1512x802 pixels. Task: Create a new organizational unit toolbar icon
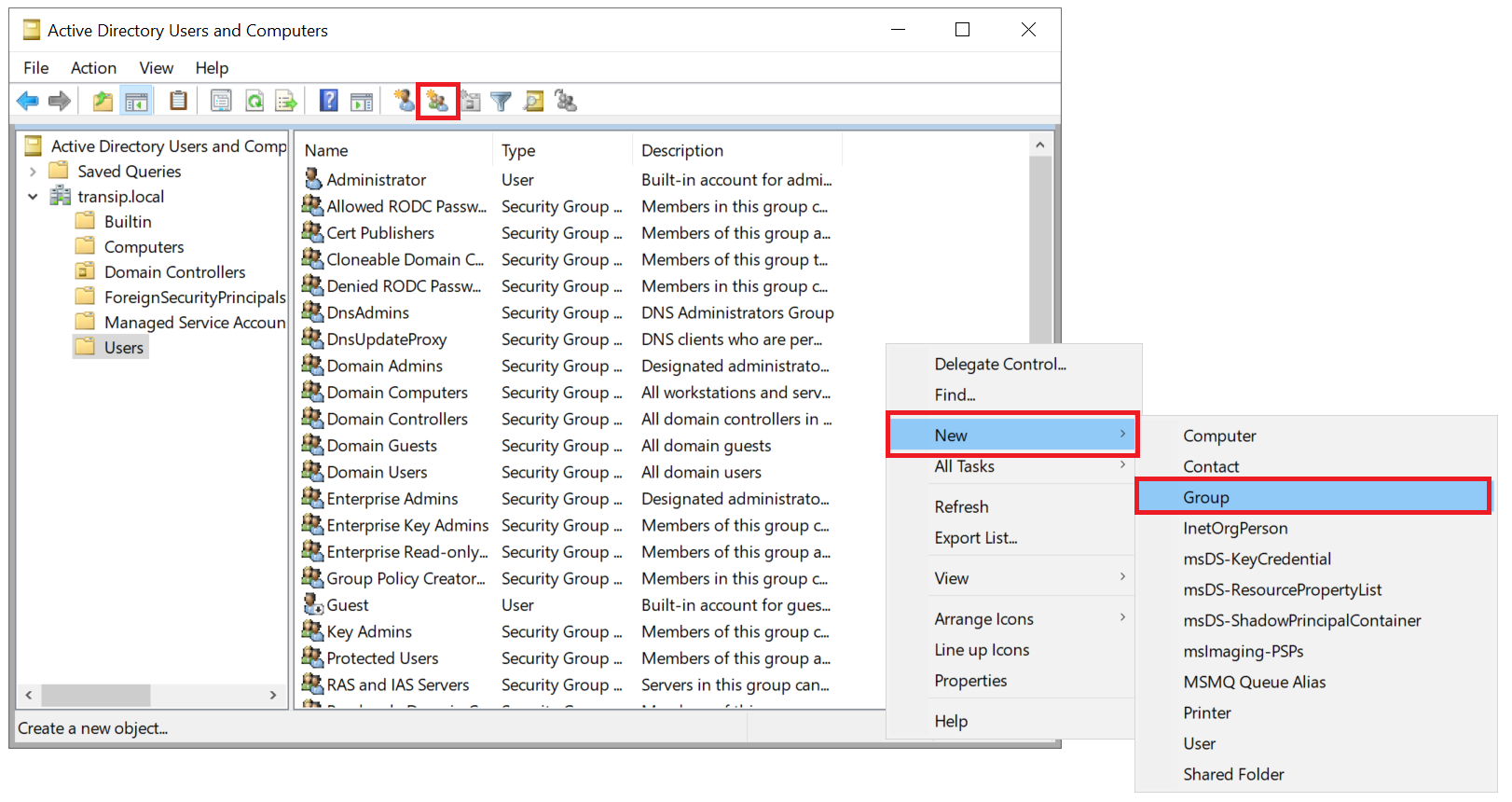coord(471,101)
